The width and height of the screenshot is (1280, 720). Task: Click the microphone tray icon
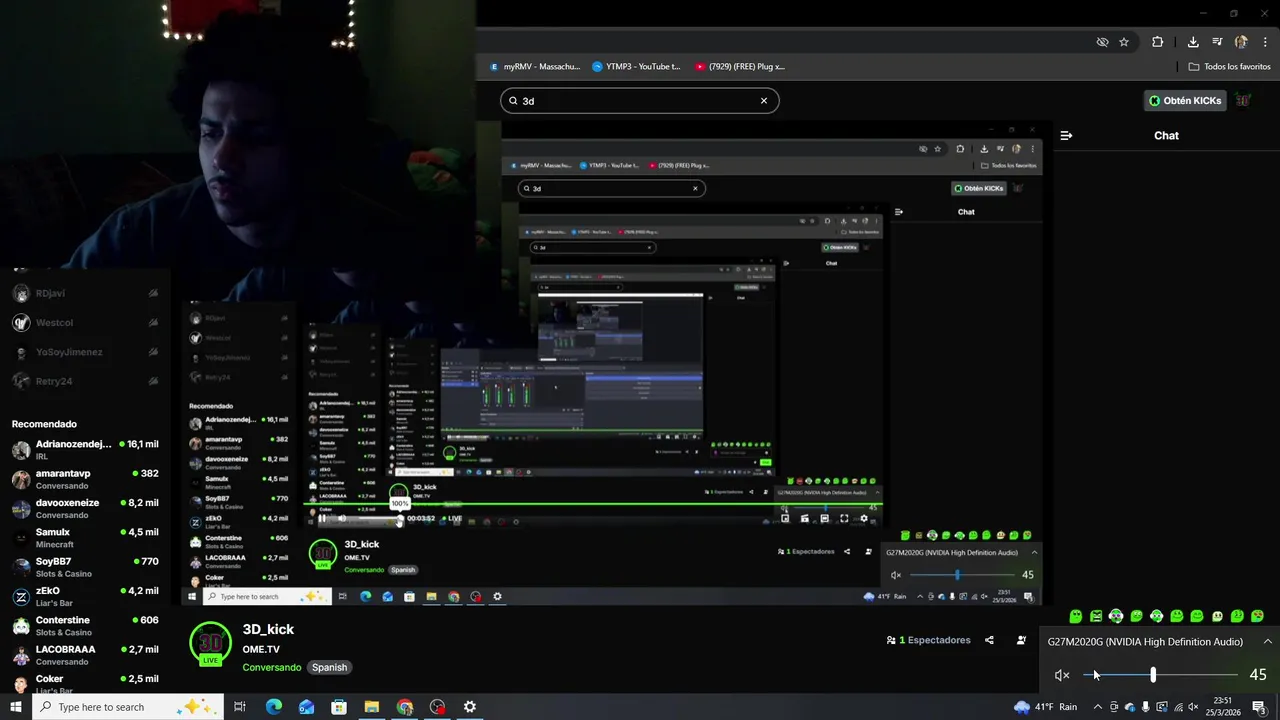tap(1145, 707)
